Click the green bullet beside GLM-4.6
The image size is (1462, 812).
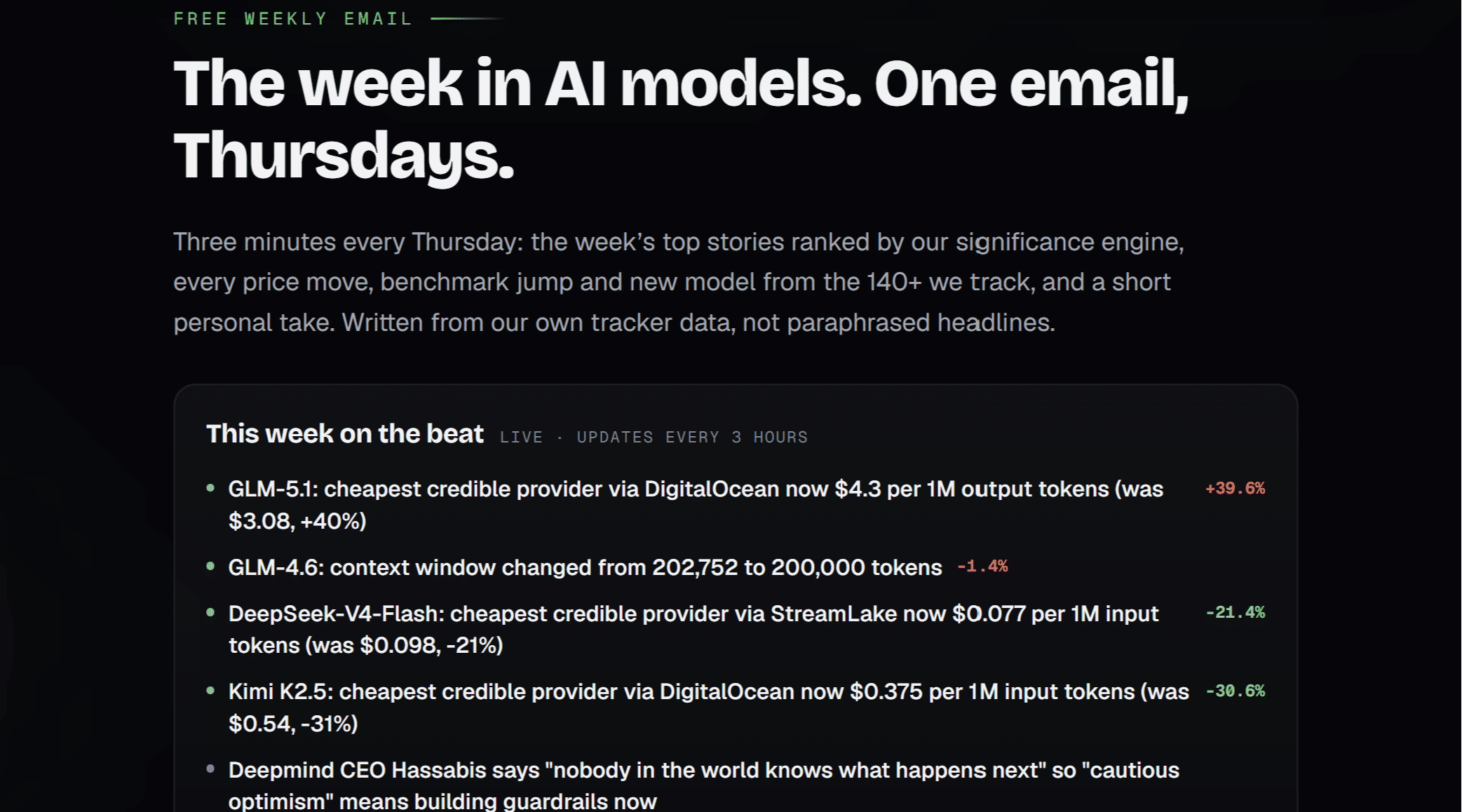[210, 566]
